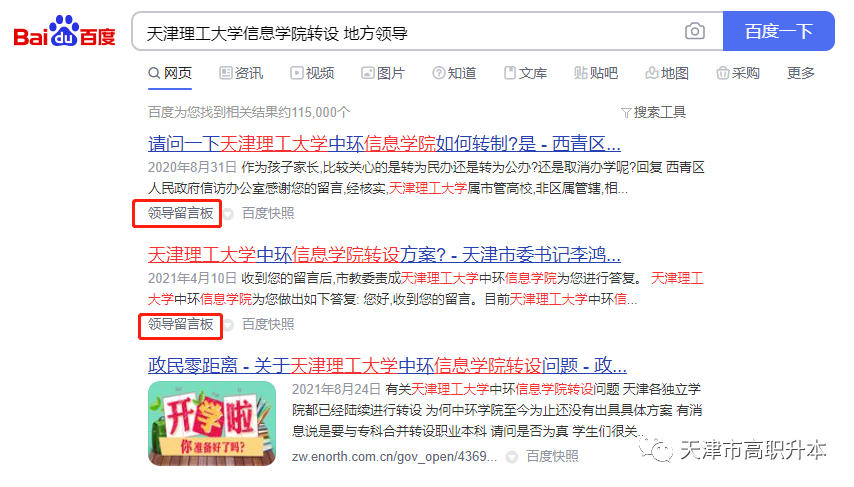Image resolution: width=854 pixels, height=487 pixels.
Task: Open the first result about 如何转制
Action: click(384, 144)
